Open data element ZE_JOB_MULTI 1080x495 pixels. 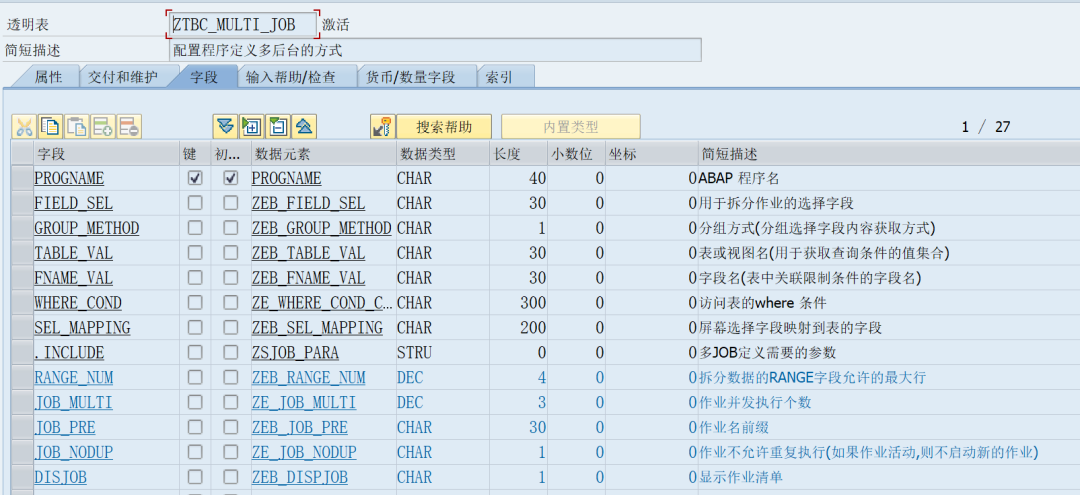point(304,402)
